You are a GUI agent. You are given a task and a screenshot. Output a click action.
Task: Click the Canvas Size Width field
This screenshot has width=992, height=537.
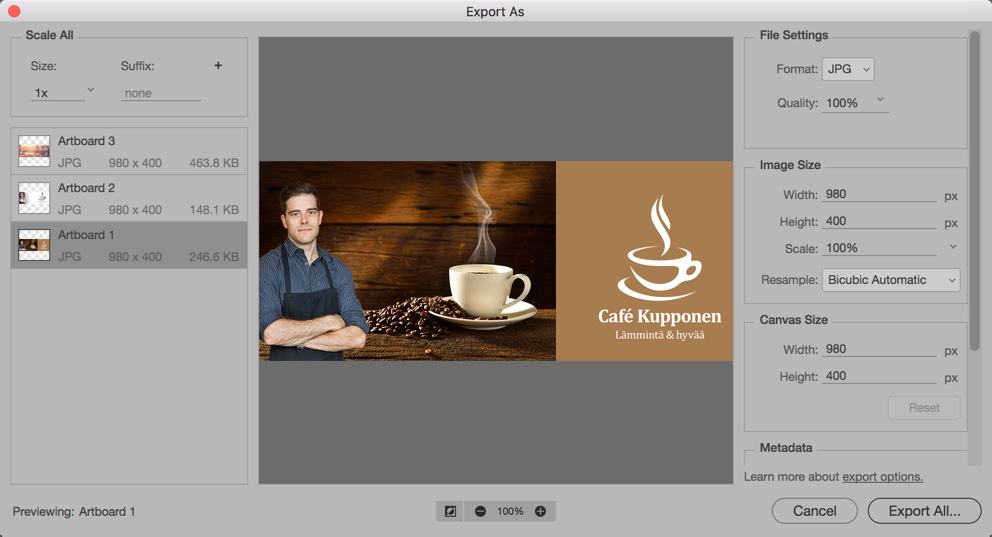pos(879,349)
